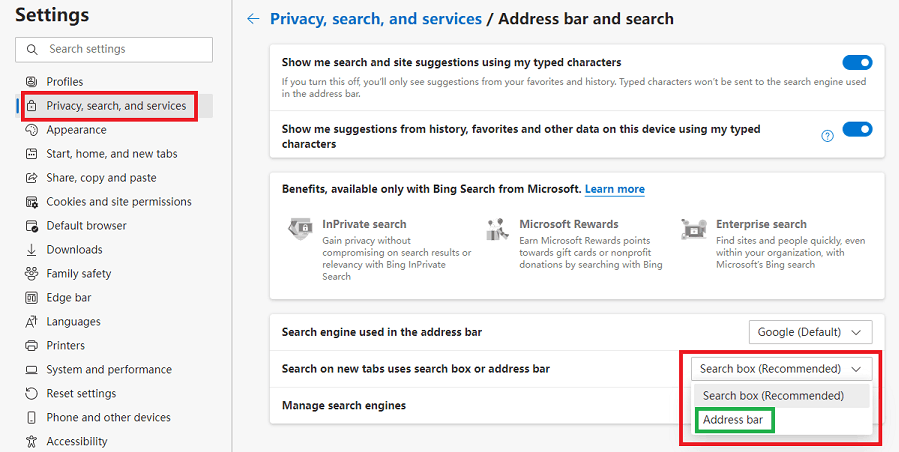Screen dimensions: 899x452
Task: Collapse the Search box (Recommended) dropdown
Action: click(780, 369)
